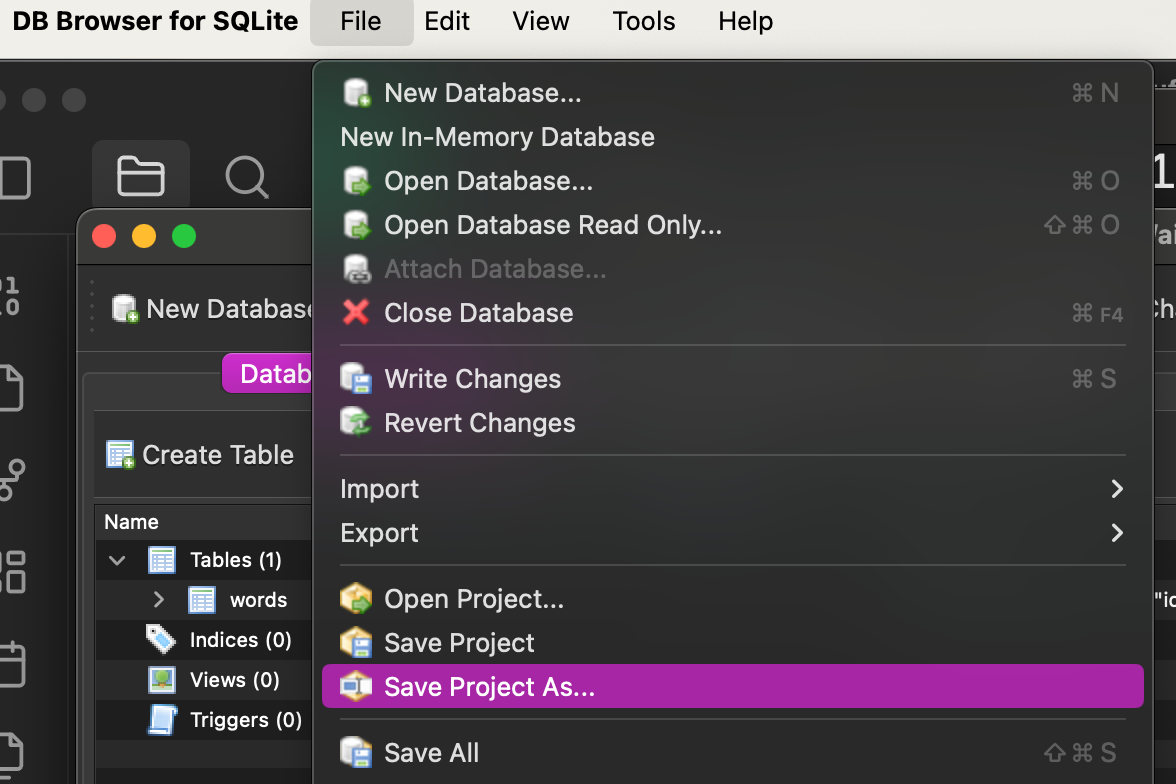Click the binary digits sidebar icon
Viewport: 1176px width, 784px height.
[x=10, y=296]
